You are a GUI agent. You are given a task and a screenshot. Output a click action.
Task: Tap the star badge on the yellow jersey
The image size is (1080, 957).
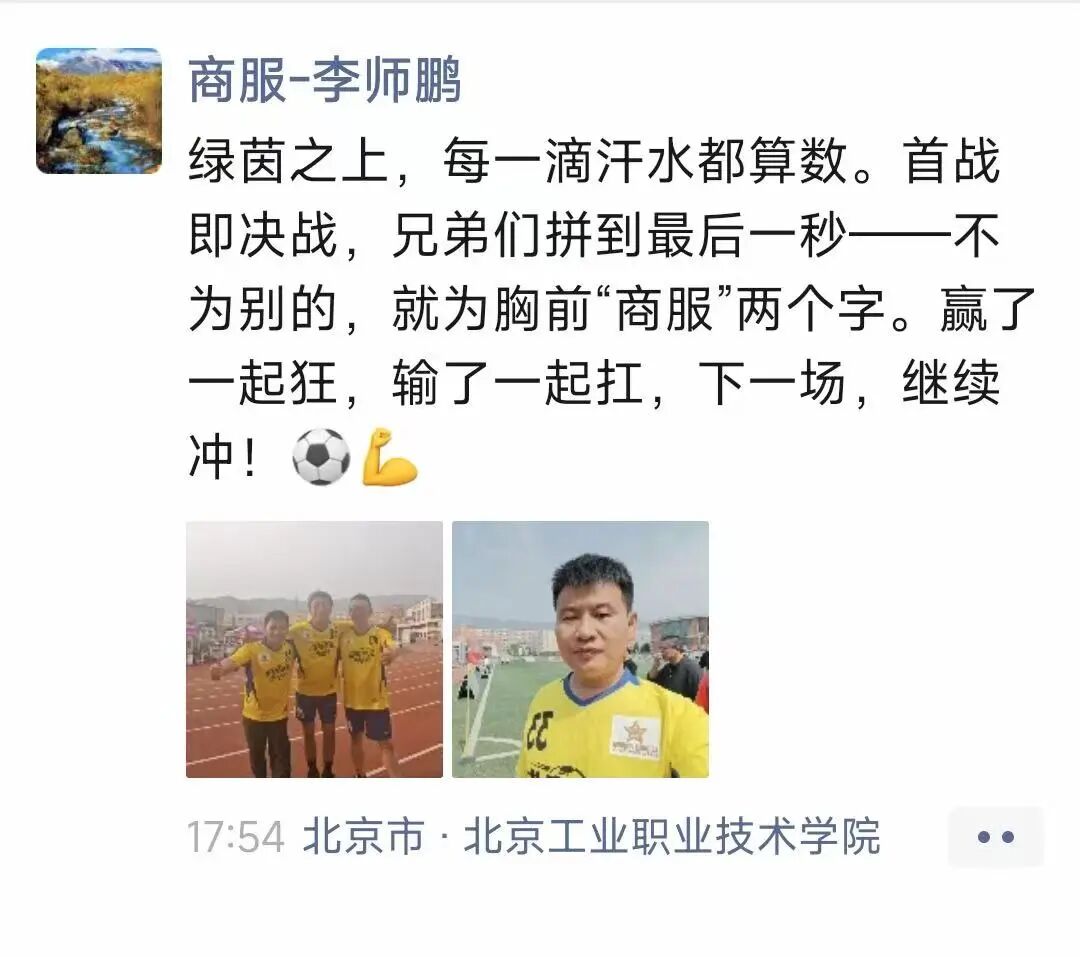pyautogui.click(x=635, y=737)
